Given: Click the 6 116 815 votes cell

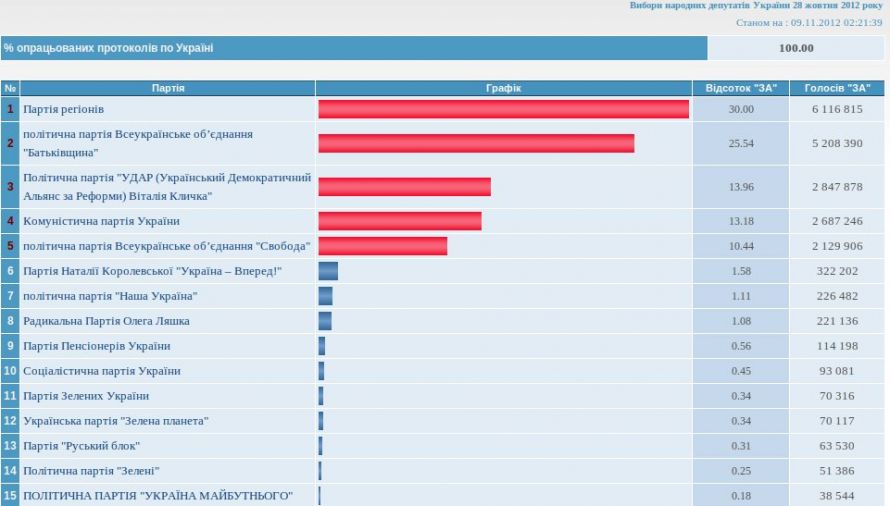Looking at the screenshot, I should pos(838,109).
